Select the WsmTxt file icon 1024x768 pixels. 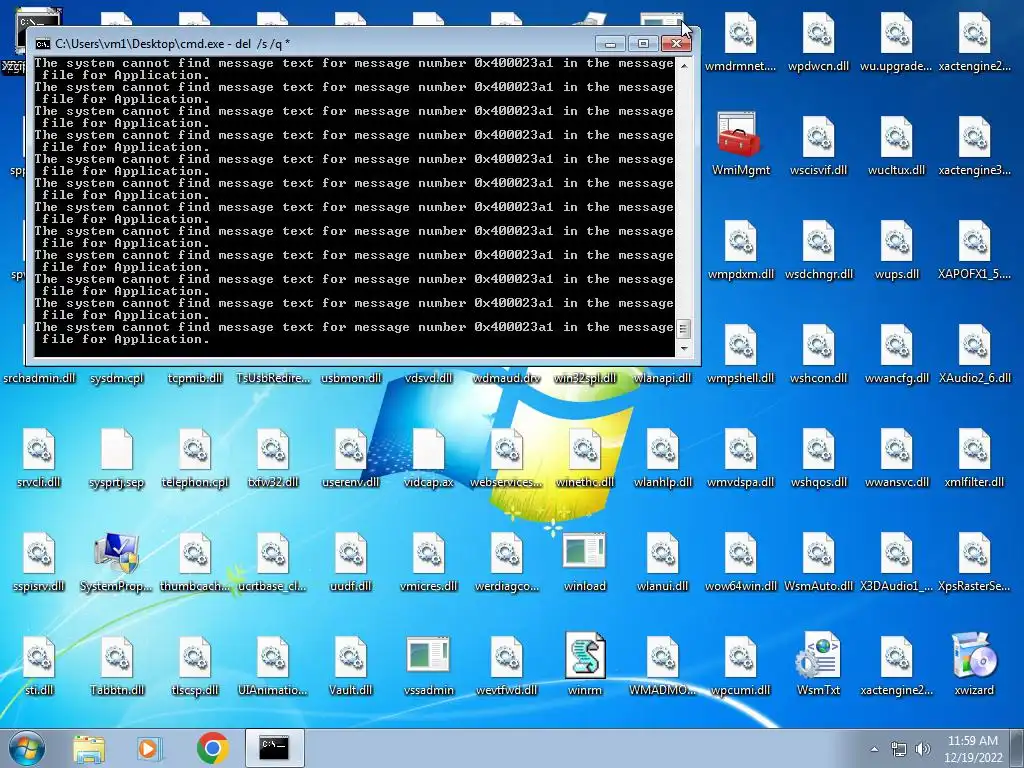coord(818,655)
